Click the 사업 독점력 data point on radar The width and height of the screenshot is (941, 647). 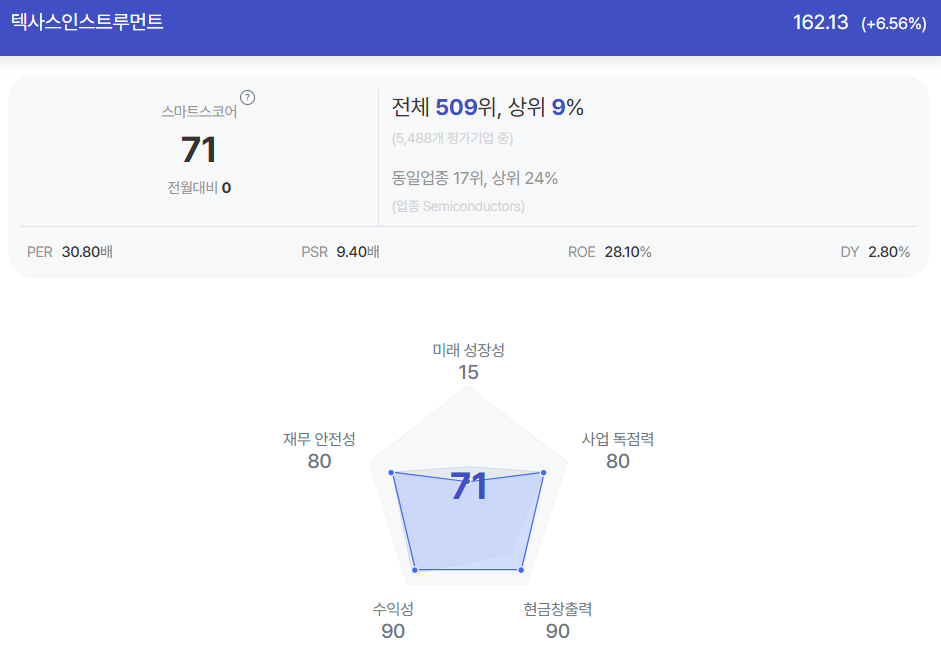(x=544, y=473)
